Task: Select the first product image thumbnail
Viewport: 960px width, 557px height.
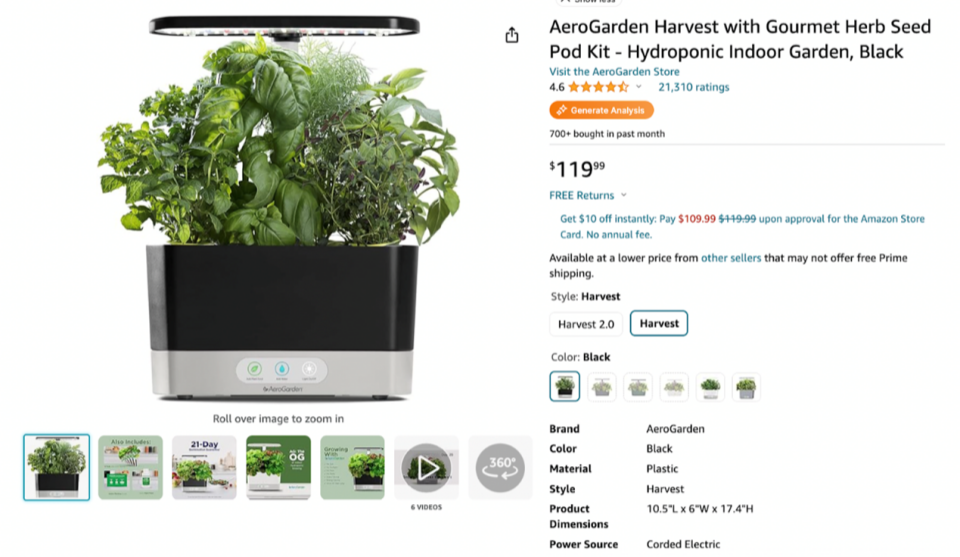Action: (x=56, y=468)
